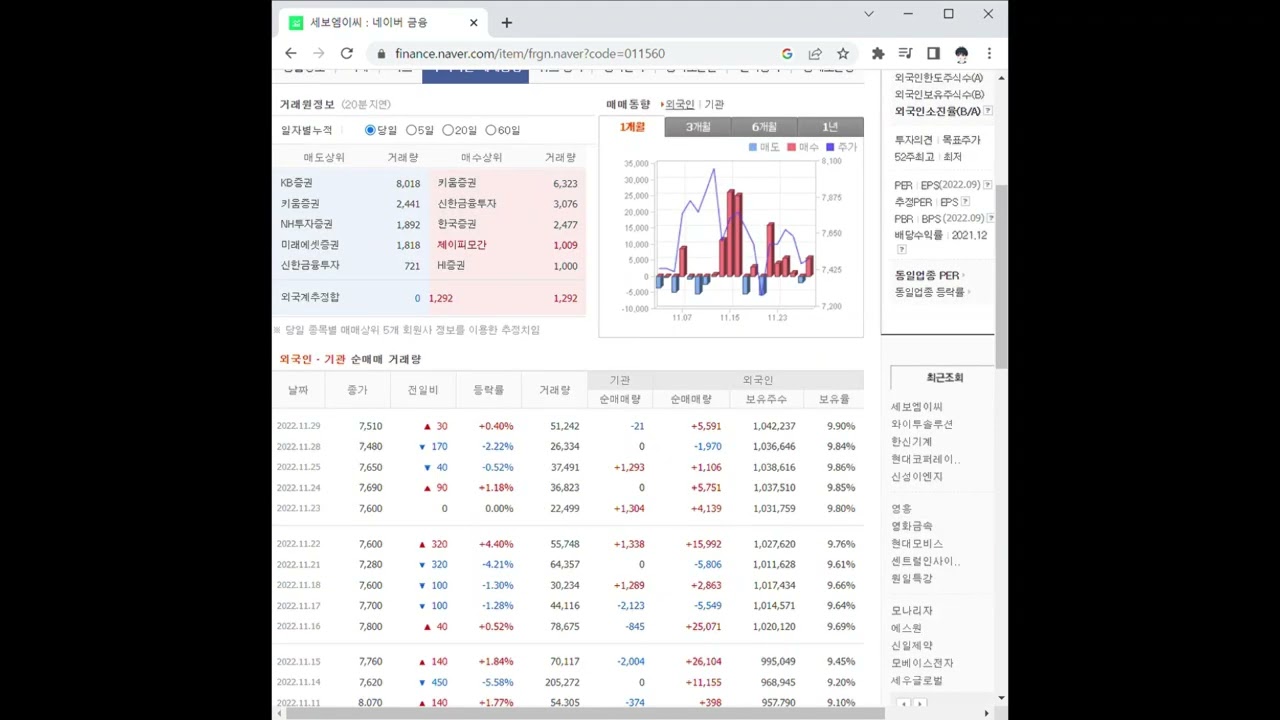Open the Chrome extensions puzzle icon

(878, 54)
